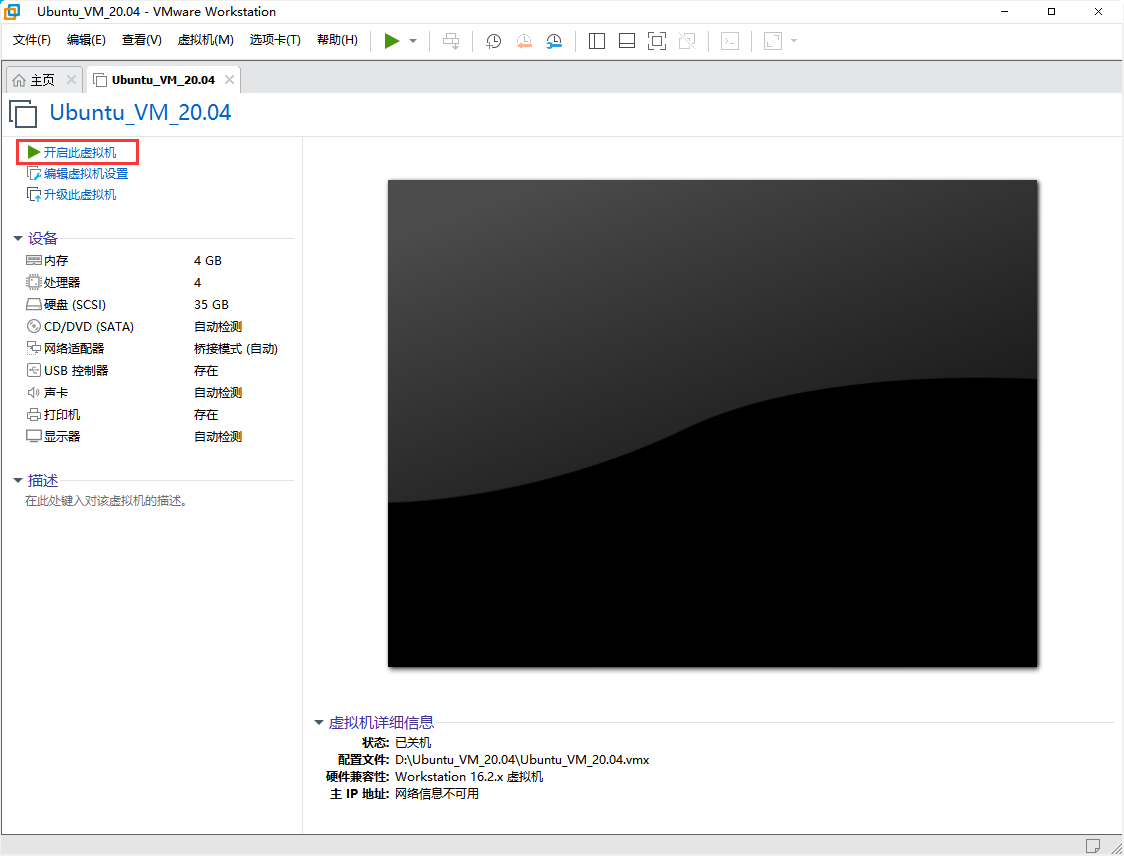Click the revert to snapshot icon
Screen dimensions: 1124x856
(524, 41)
